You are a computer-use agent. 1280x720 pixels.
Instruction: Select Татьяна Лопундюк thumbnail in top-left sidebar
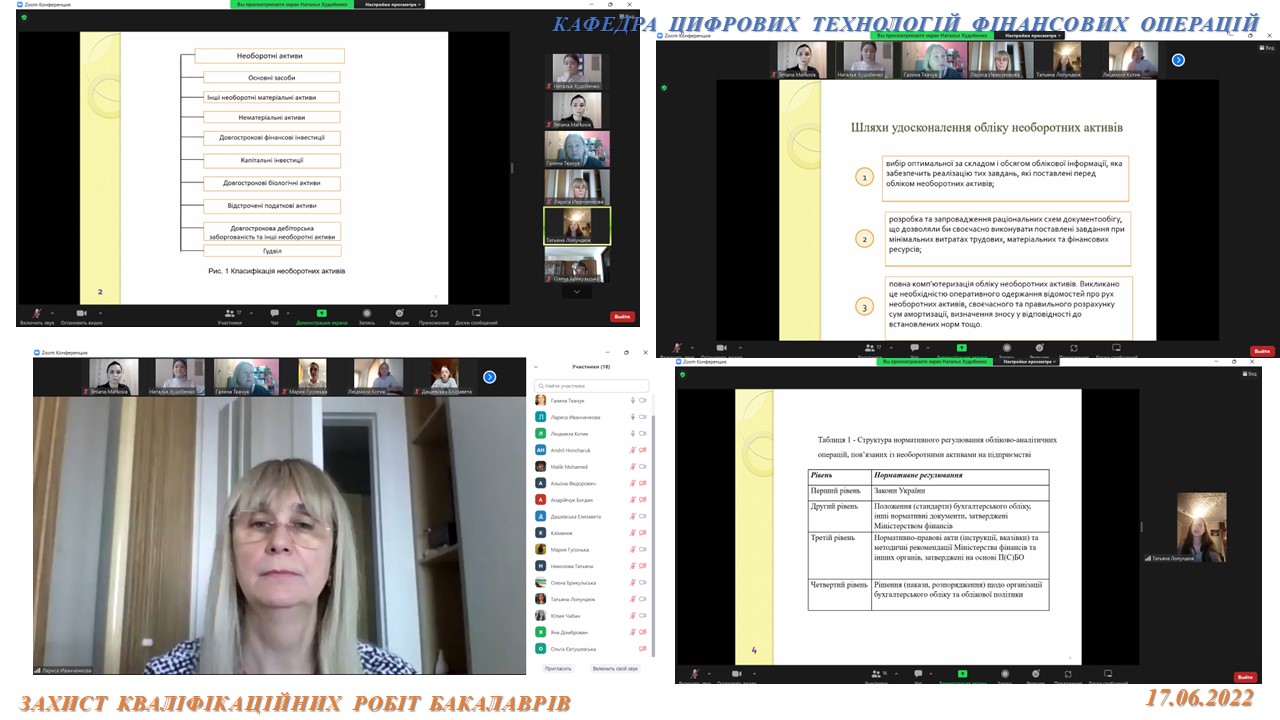click(x=577, y=226)
